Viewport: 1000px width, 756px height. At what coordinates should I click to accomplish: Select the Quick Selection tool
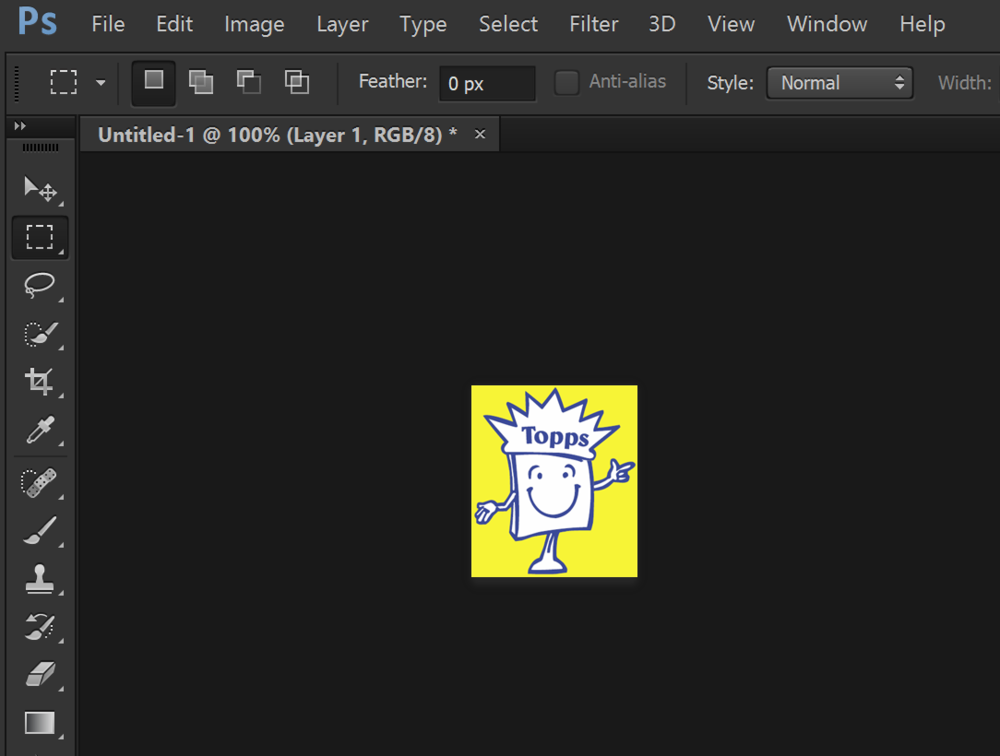[x=40, y=334]
